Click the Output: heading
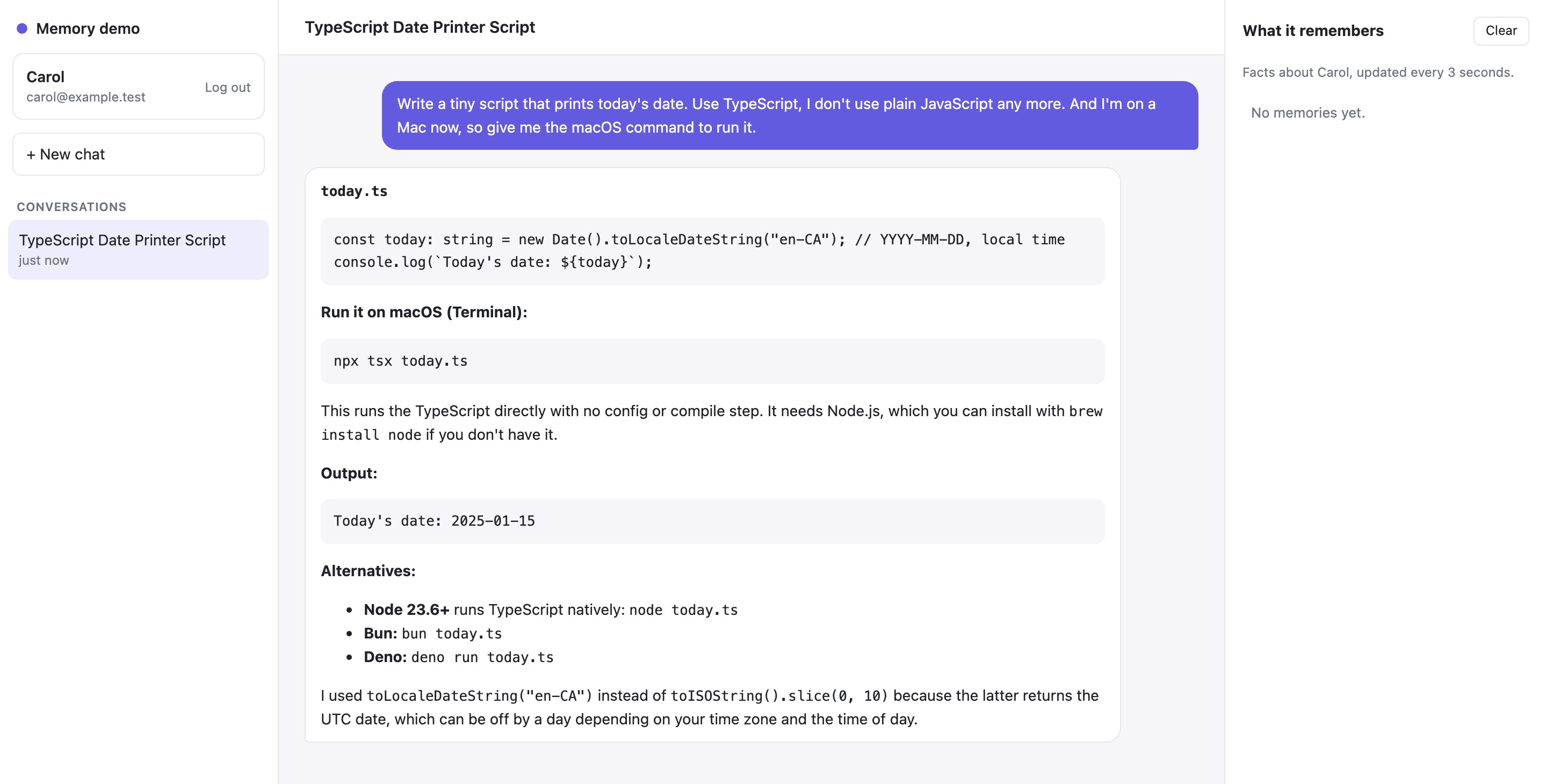Image resolution: width=1546 pixels, height=784 pixels. click(349, 473)
